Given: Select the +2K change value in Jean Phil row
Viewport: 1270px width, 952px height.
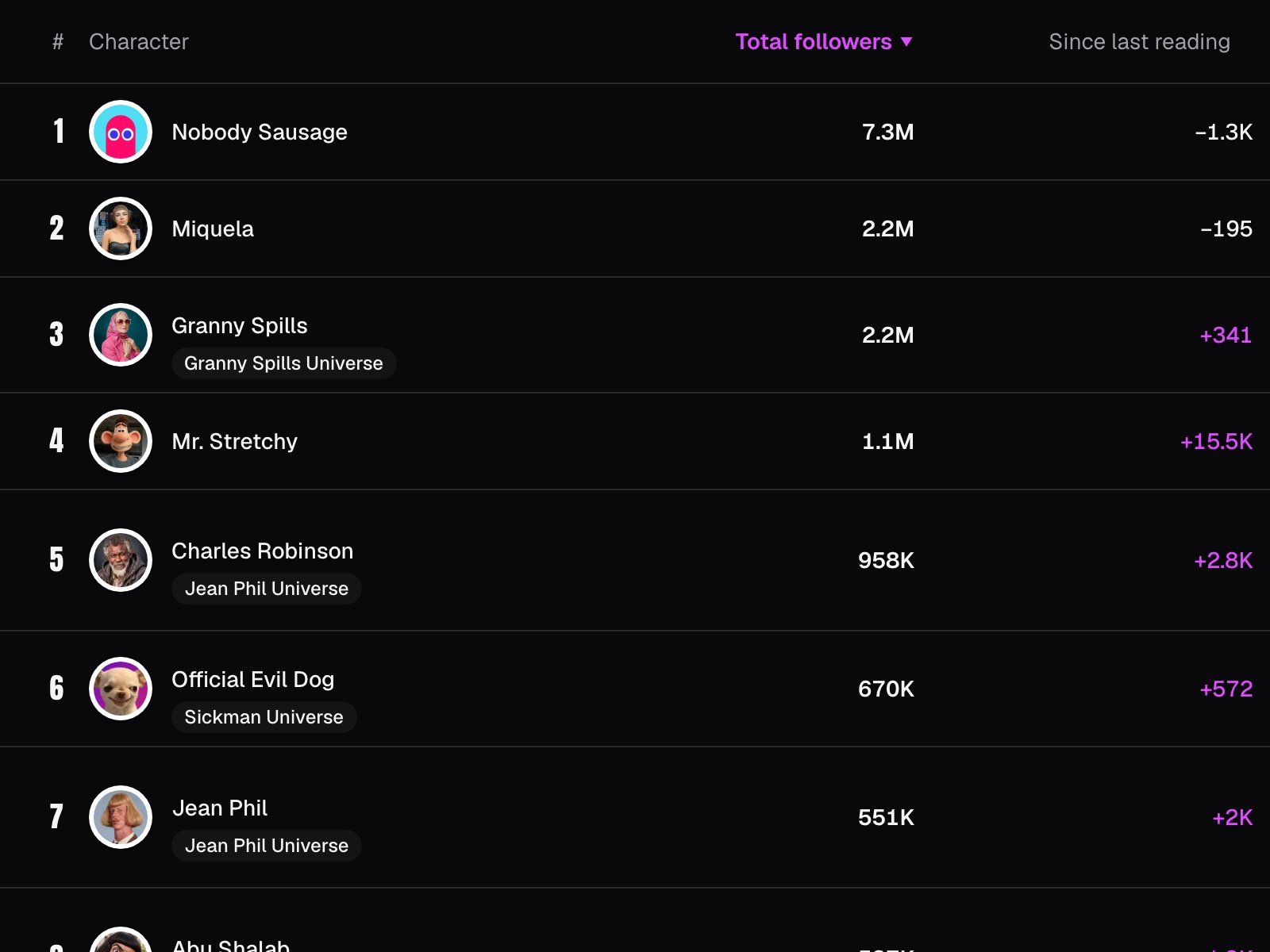Looking at the screenshot, I should [x=1233, y=817].
